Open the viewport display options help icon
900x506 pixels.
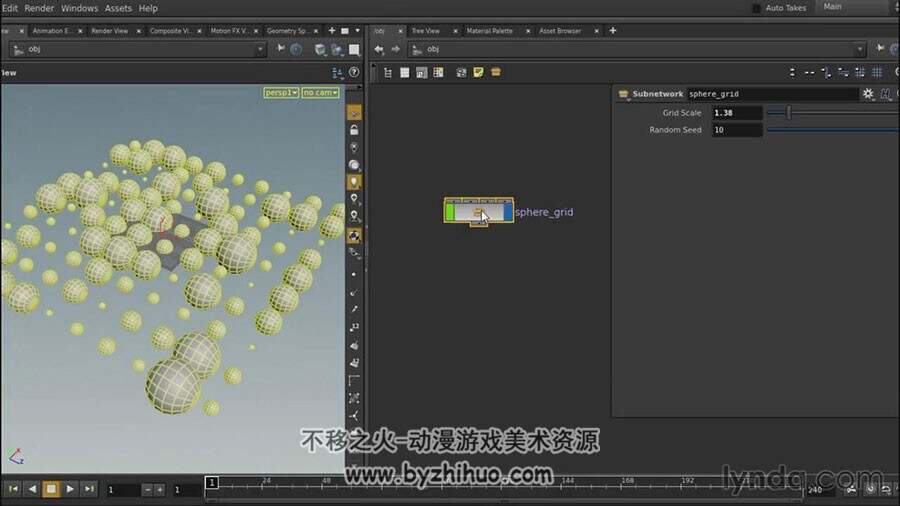(x=354, y=72)
